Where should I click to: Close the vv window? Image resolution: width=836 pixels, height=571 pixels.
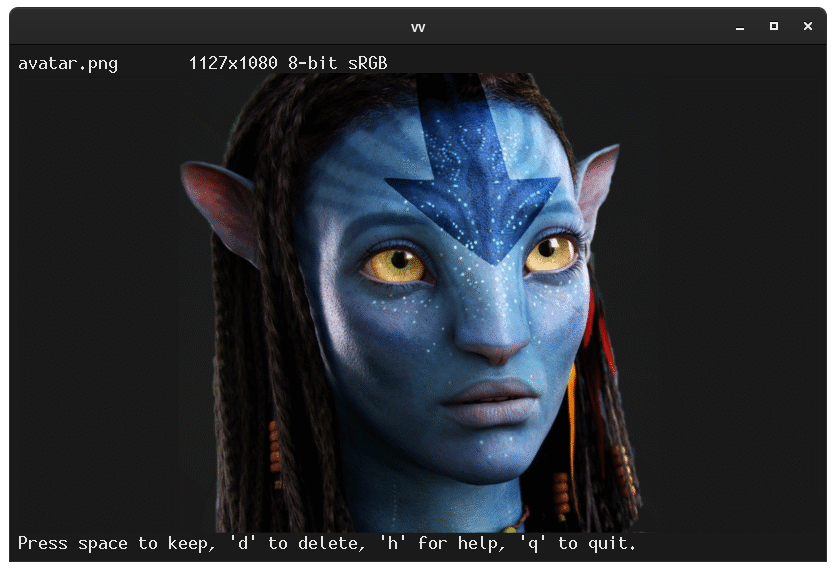(x=808, y=26)
